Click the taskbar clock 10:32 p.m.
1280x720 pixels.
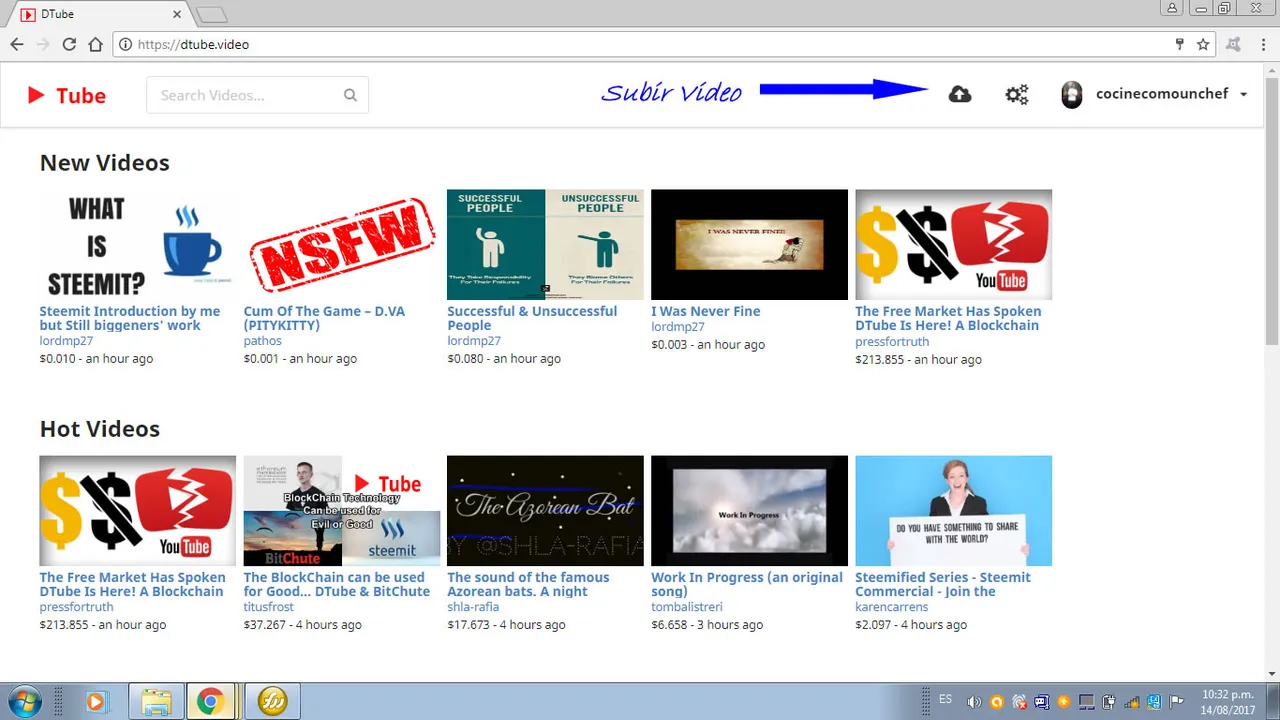(x=1228, y=702)
